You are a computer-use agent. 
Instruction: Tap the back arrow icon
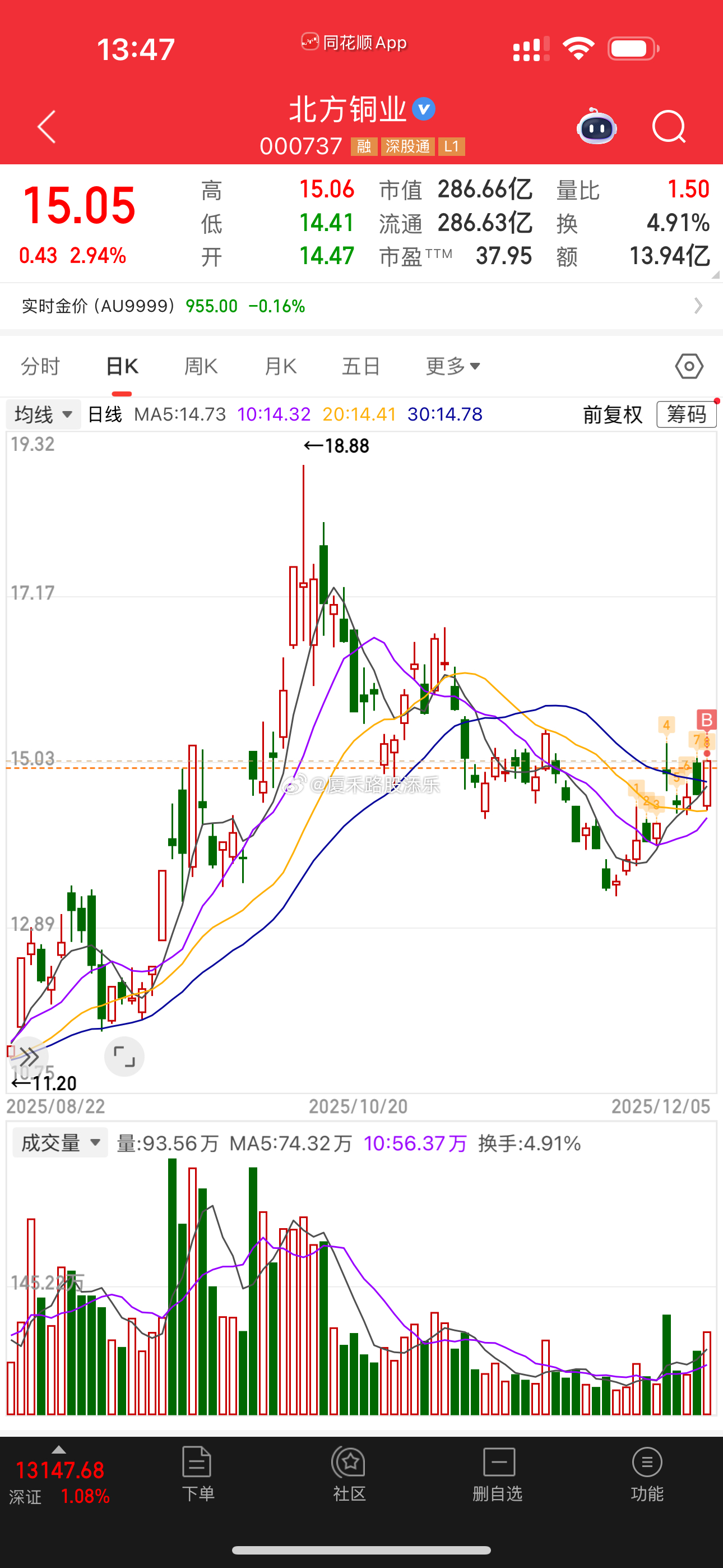click(x=47, y=127)
